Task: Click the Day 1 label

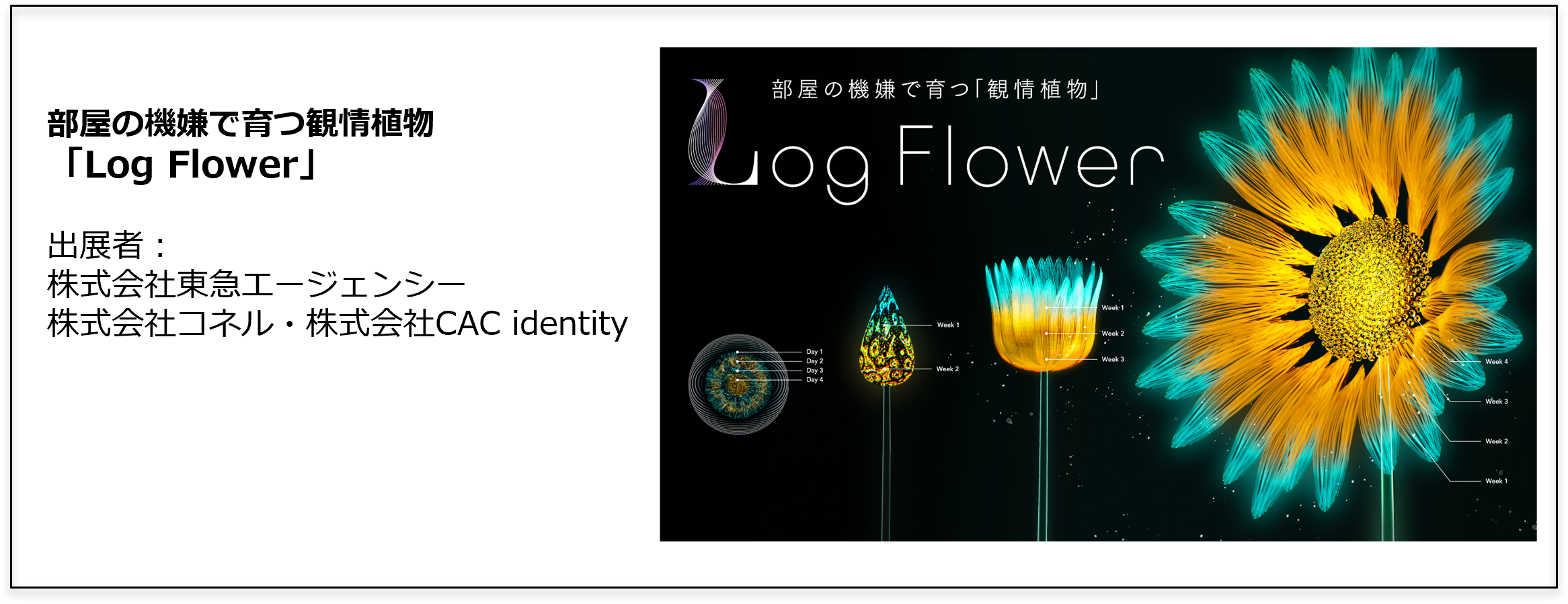Action: 814,352
